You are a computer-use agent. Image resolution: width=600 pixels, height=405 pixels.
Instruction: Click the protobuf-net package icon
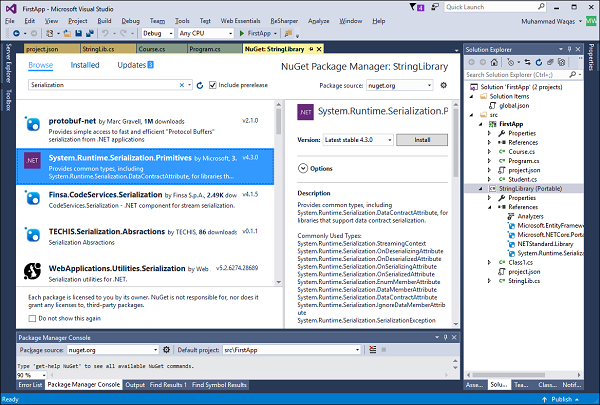pos(31,125)
